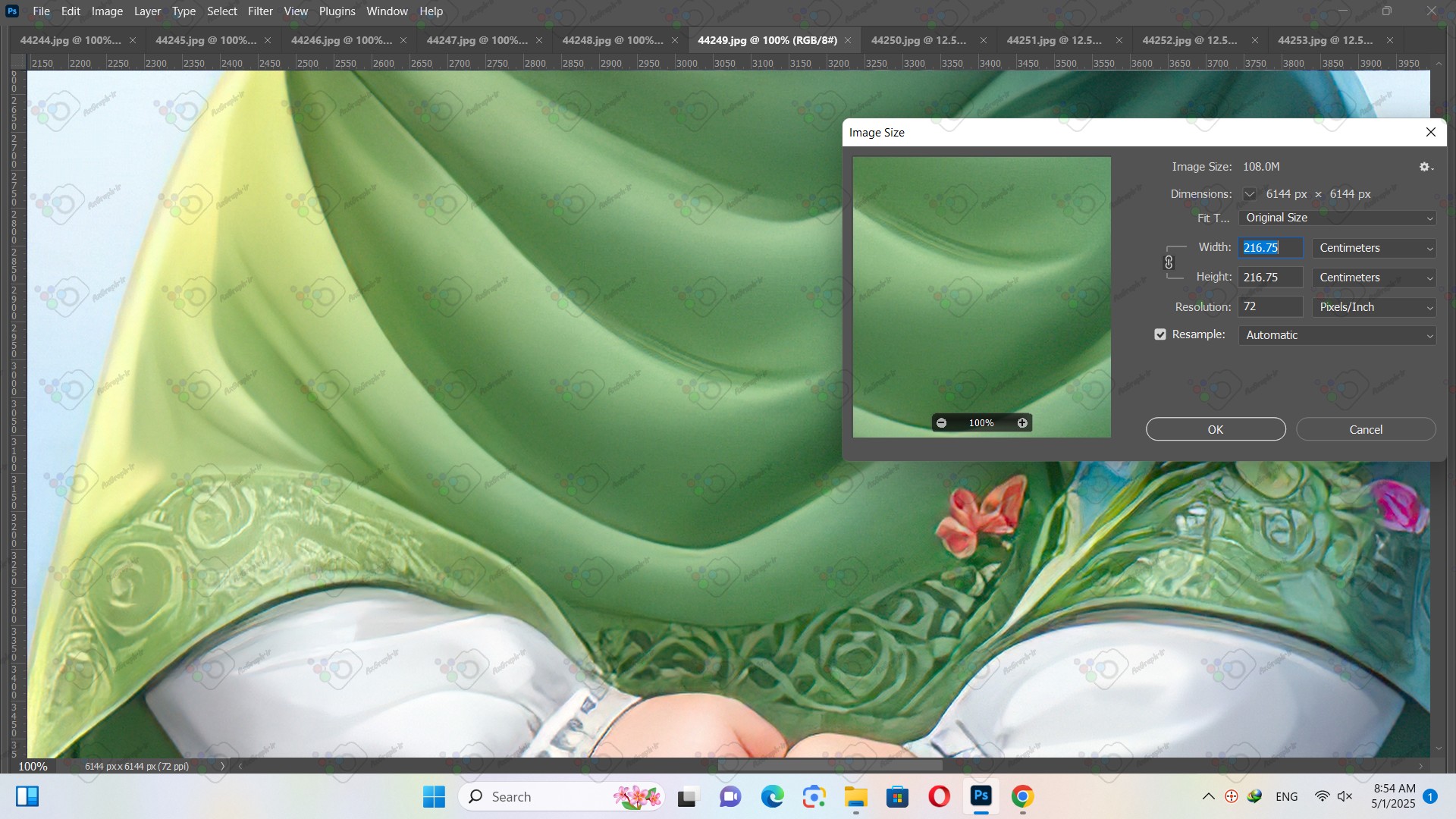Image resolution: width=1456 pixels, height=819 pixels.
Task: Open the notification badge in the tray
Action: pos(1430,796)
